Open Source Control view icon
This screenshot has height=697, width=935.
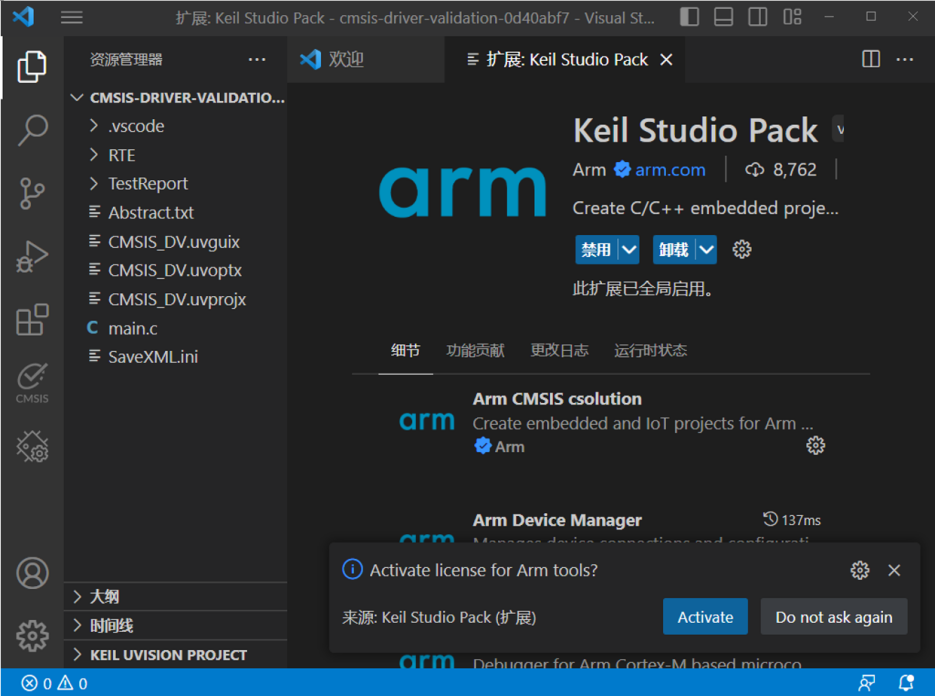32,193
